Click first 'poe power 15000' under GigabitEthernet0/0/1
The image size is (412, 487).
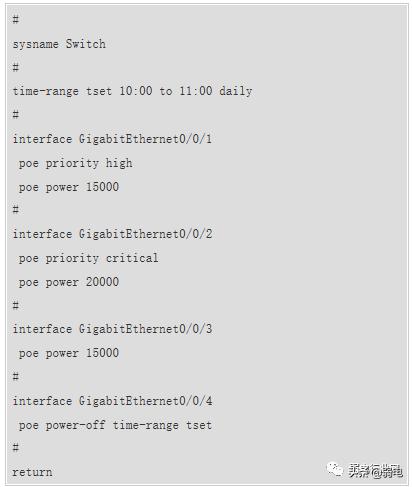click(x=69, y=187)
